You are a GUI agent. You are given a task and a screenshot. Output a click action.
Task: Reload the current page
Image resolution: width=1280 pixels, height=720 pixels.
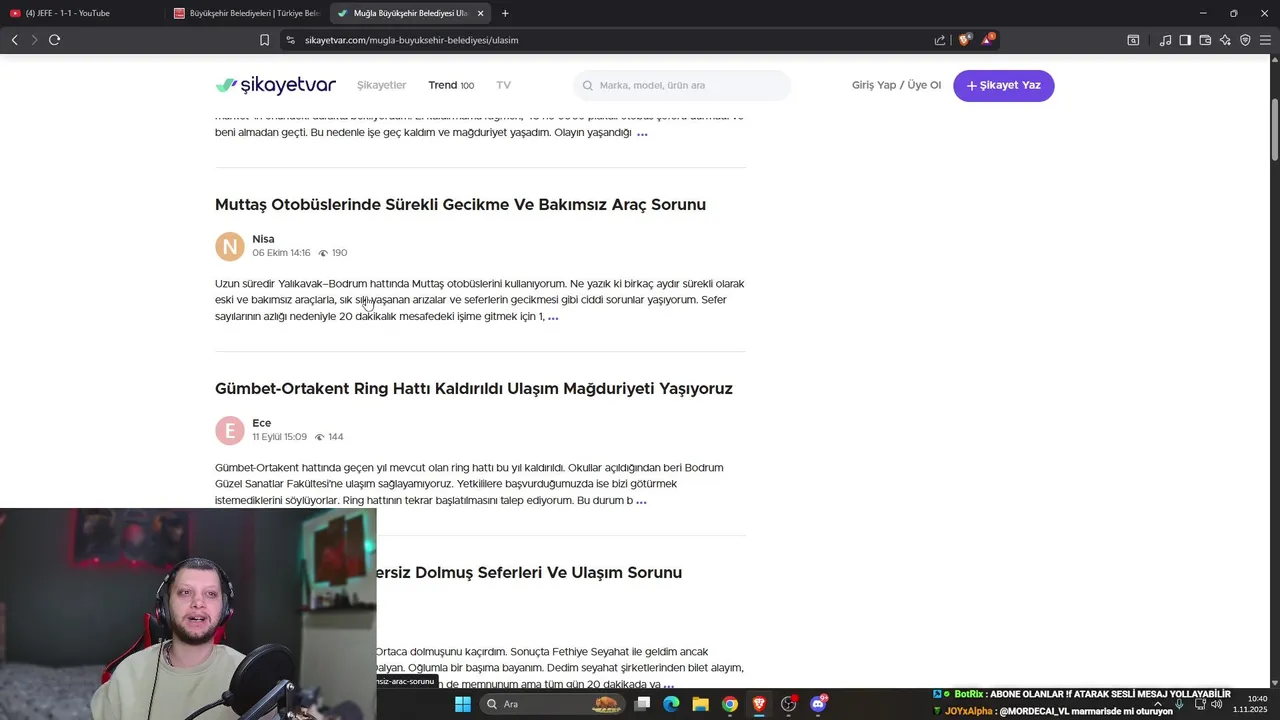coord(55,40)
